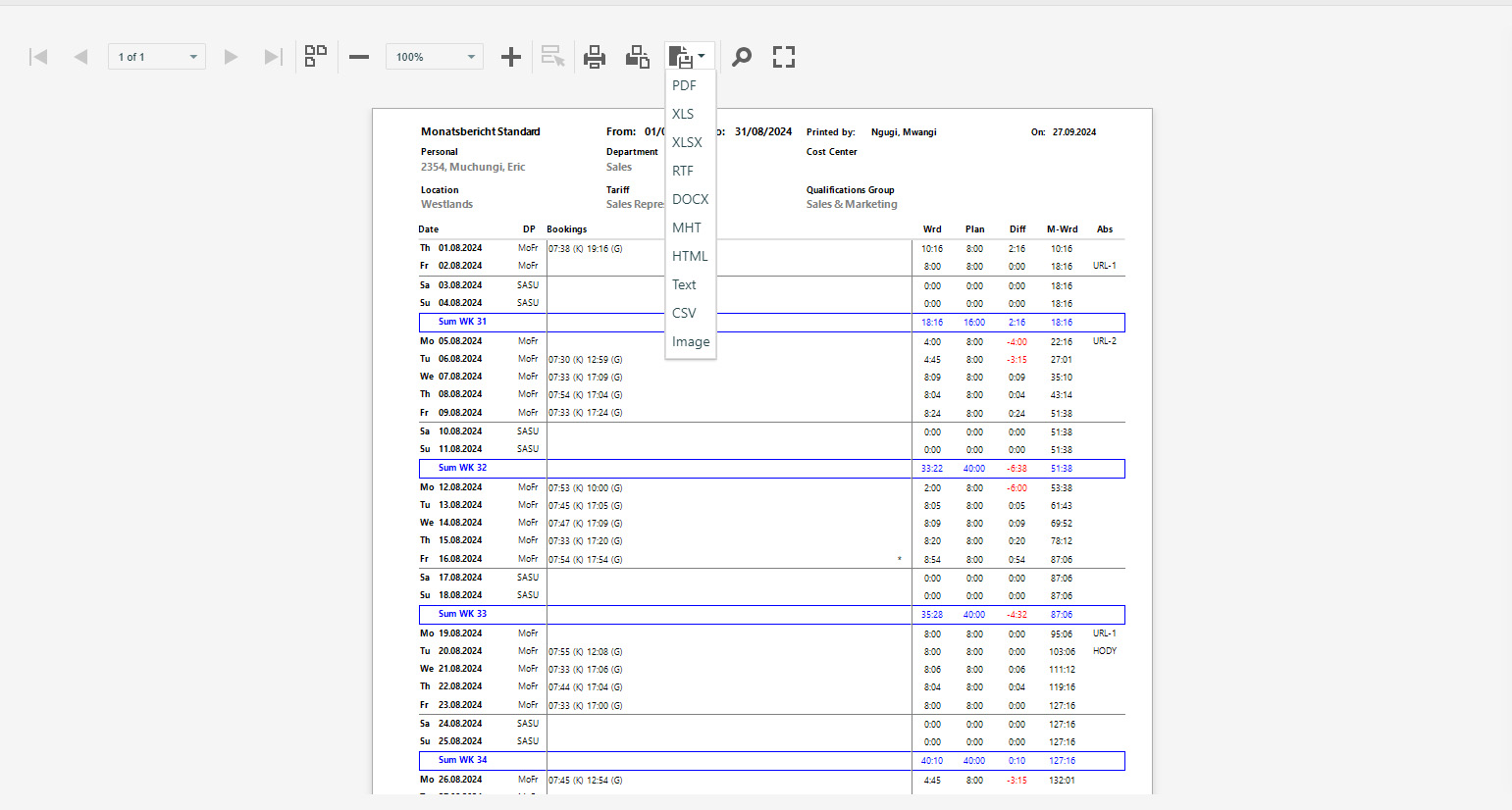
Task: Click the 'Westlands' location value
Action: [446, 204]
